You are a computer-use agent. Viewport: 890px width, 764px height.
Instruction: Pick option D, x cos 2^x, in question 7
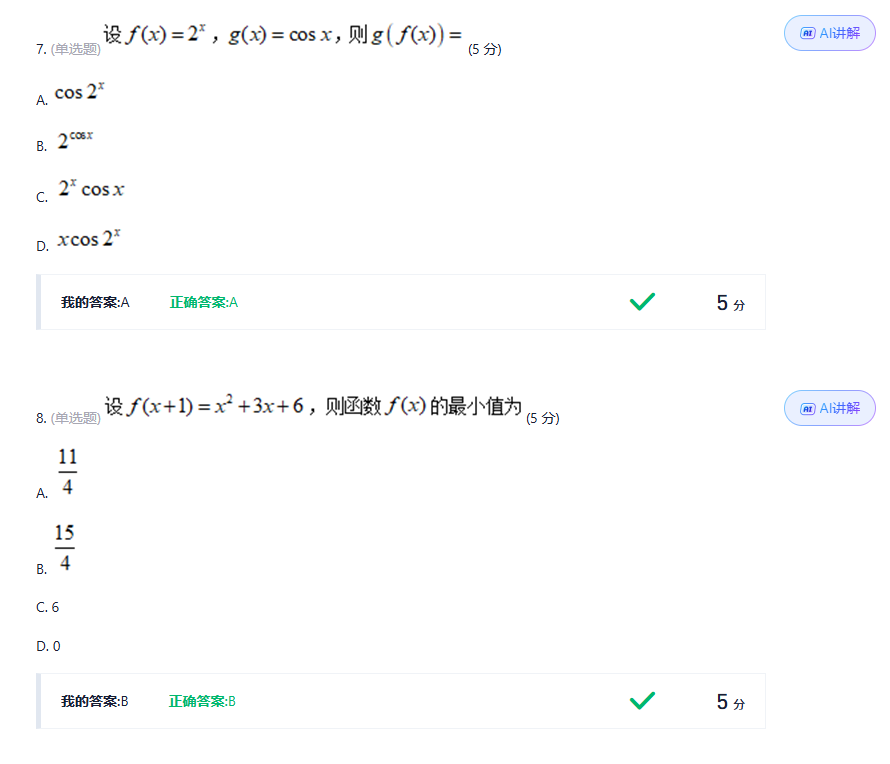pos(88,240)
